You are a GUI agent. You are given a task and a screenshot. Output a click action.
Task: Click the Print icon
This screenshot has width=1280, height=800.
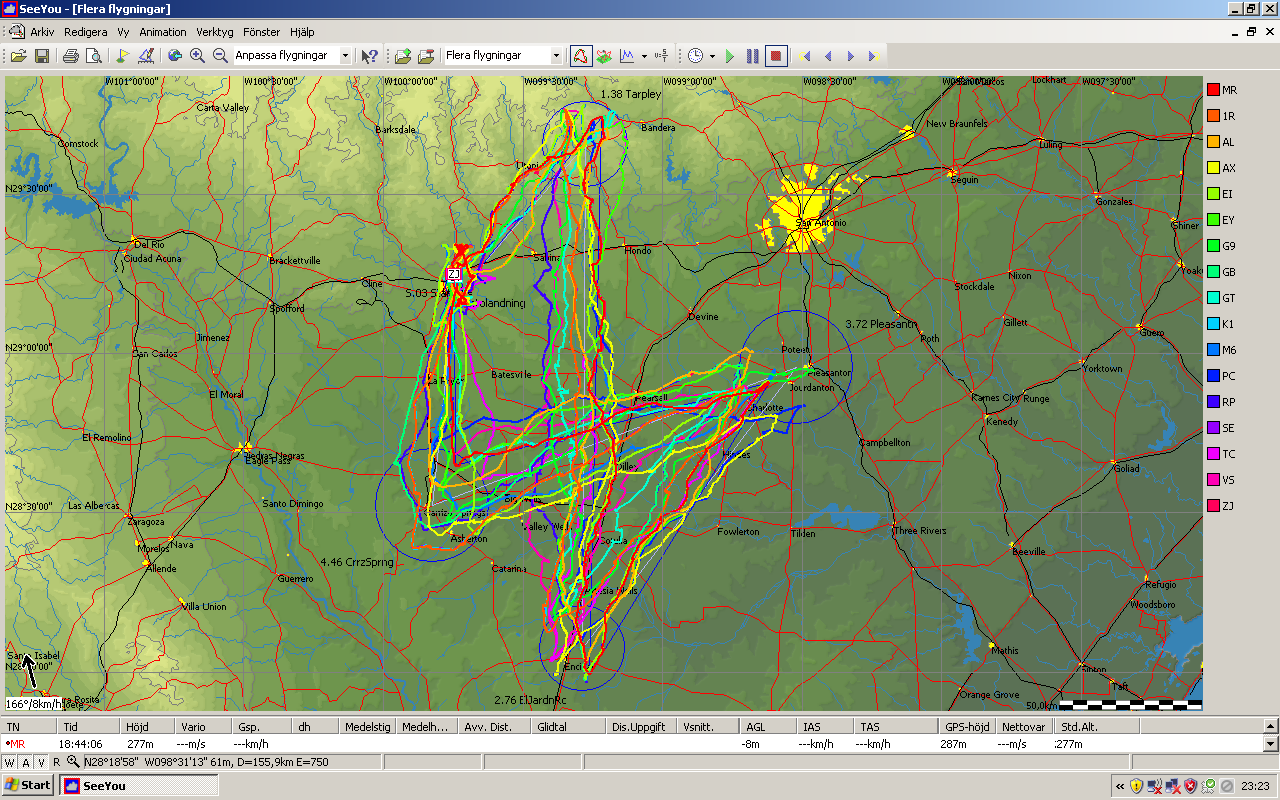71,56
